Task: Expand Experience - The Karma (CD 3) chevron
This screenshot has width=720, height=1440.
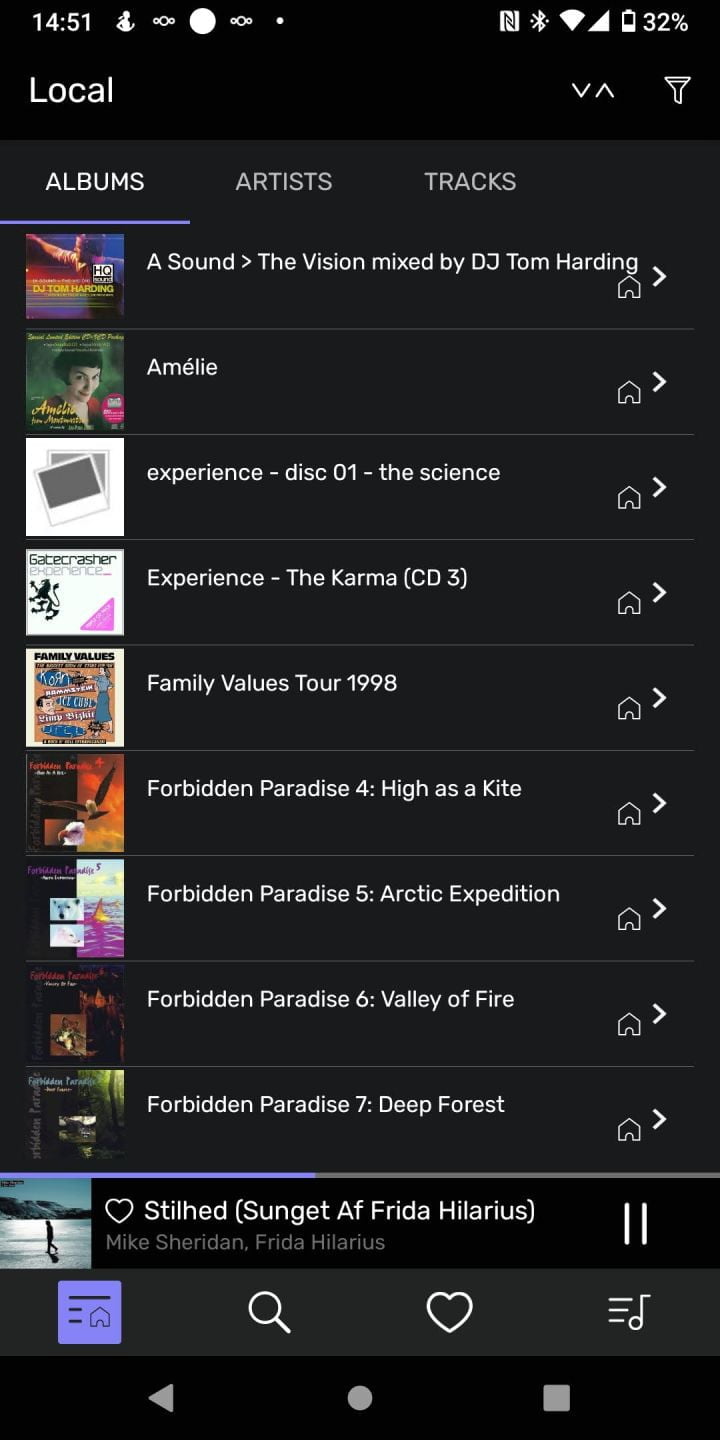Action: (659, 592)
